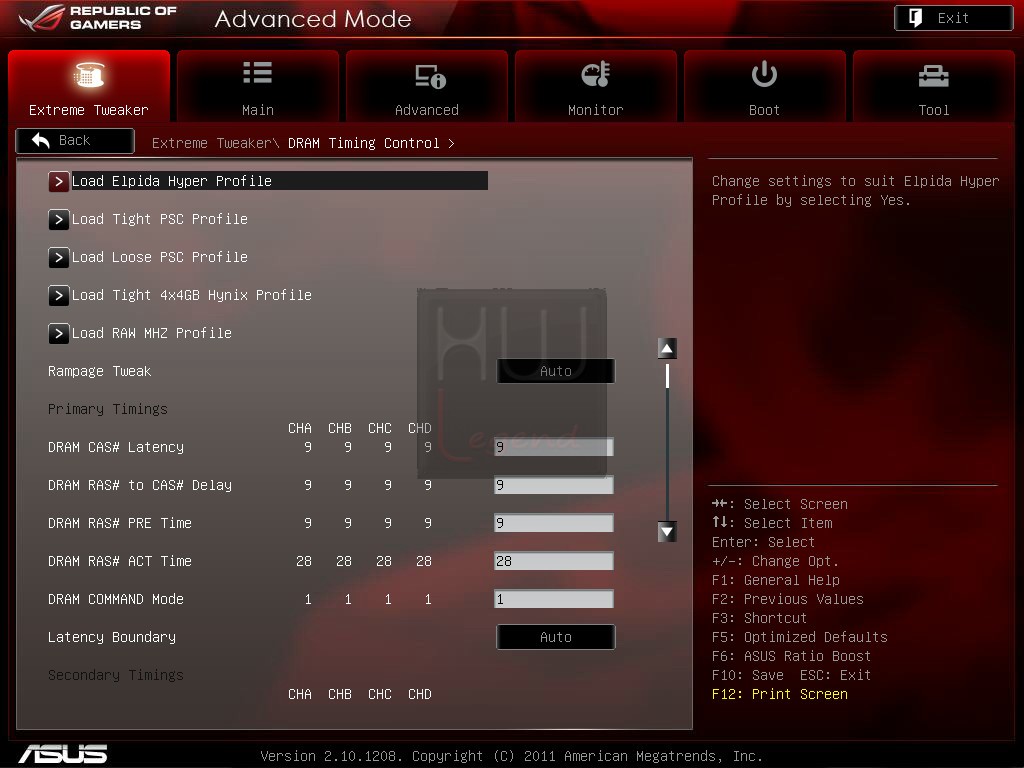Click the DRAM CAS# Latency input field
The image size is (1024, 768).
coord(554,447)
